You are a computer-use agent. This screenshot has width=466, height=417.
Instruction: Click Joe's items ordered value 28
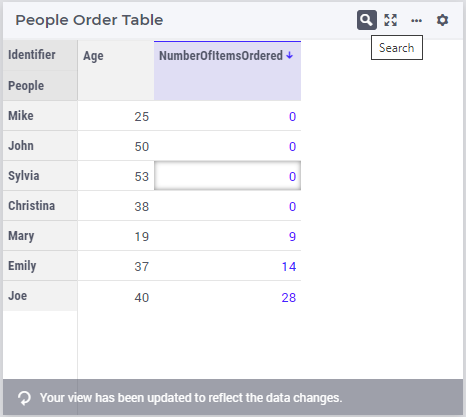[x=289, y=297]
